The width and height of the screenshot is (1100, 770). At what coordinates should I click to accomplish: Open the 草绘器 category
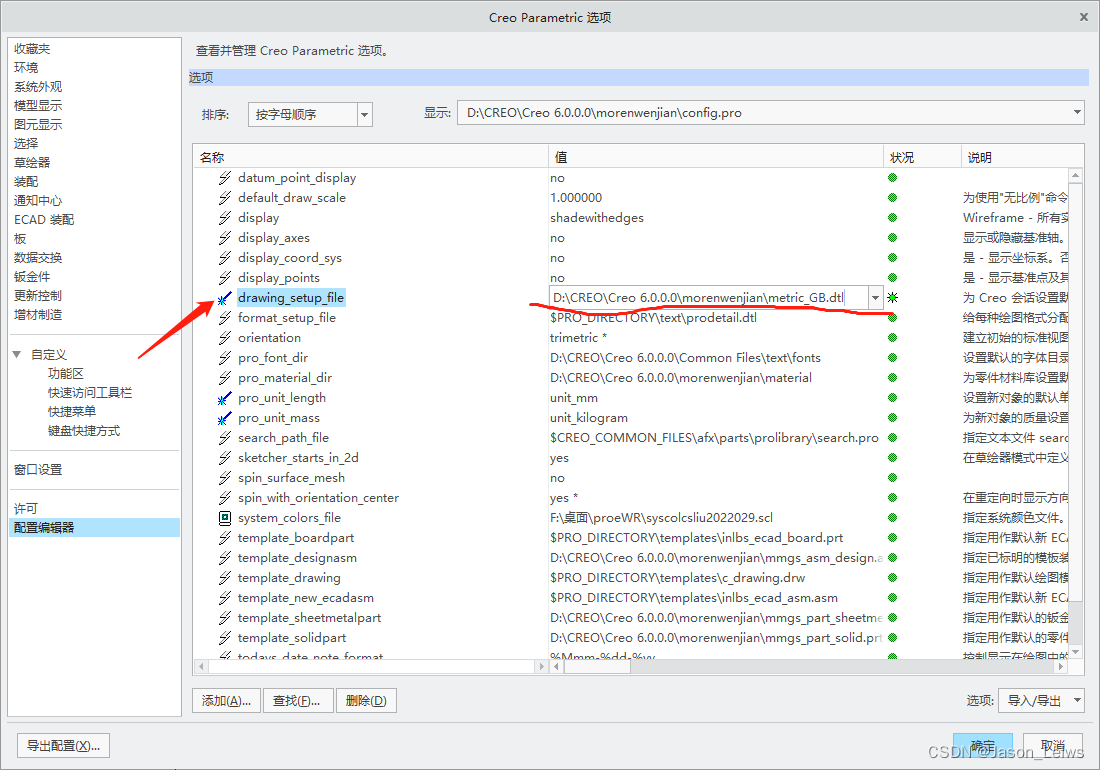point(32,163)
